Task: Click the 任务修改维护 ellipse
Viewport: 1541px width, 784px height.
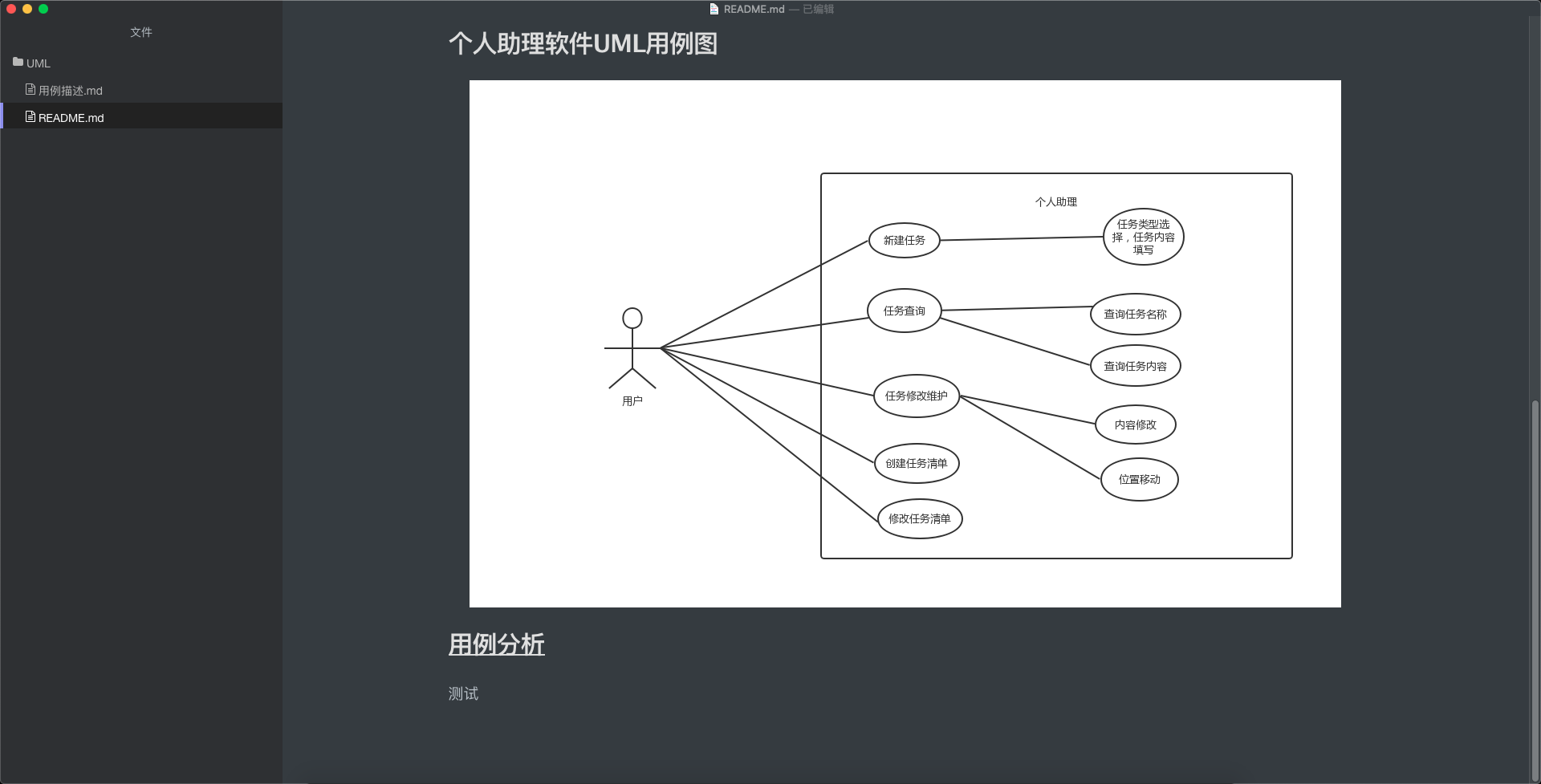Action: [916, 395]
